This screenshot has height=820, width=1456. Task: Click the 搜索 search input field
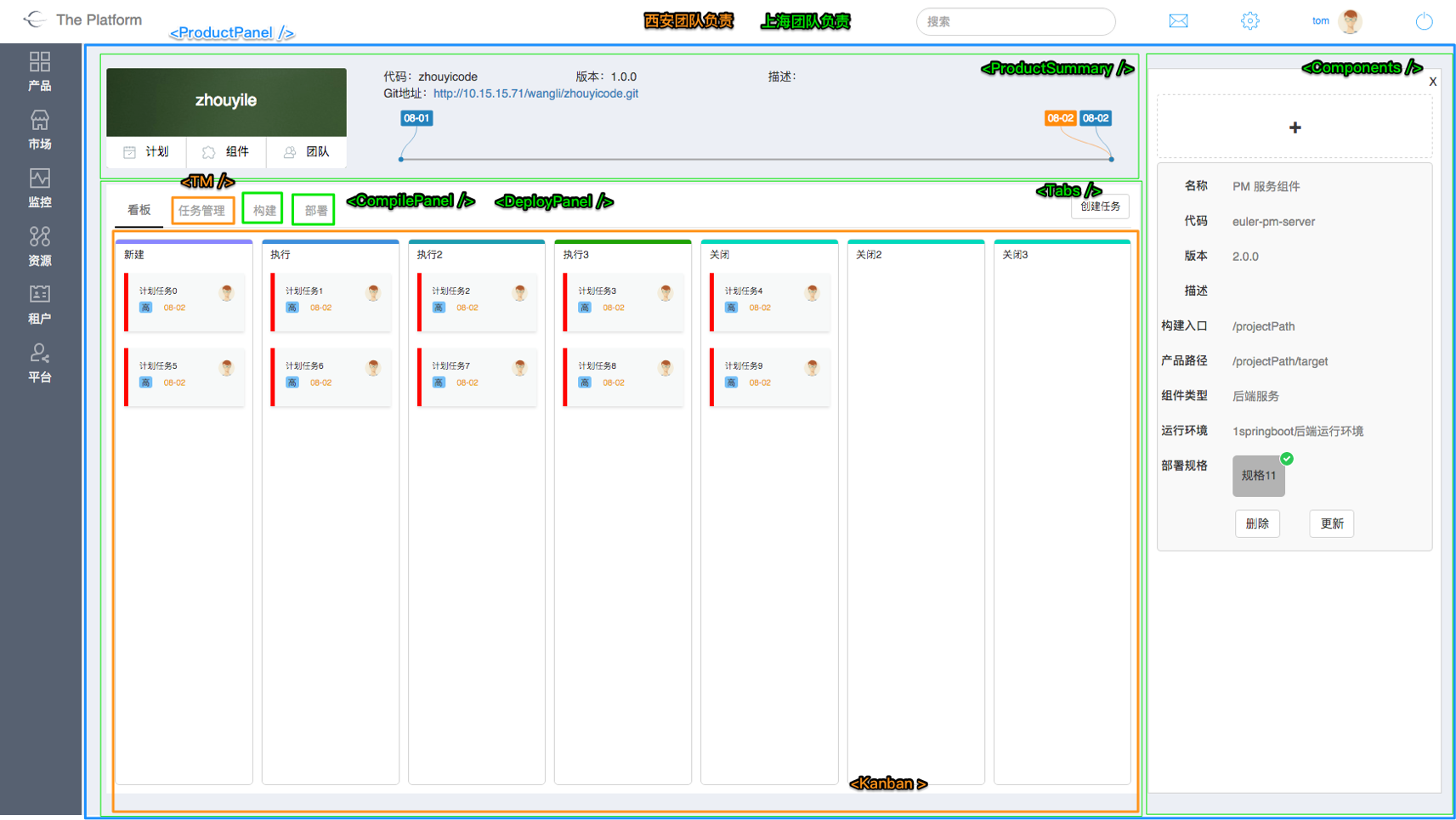pyautogui.click(x=1016, y=21)
